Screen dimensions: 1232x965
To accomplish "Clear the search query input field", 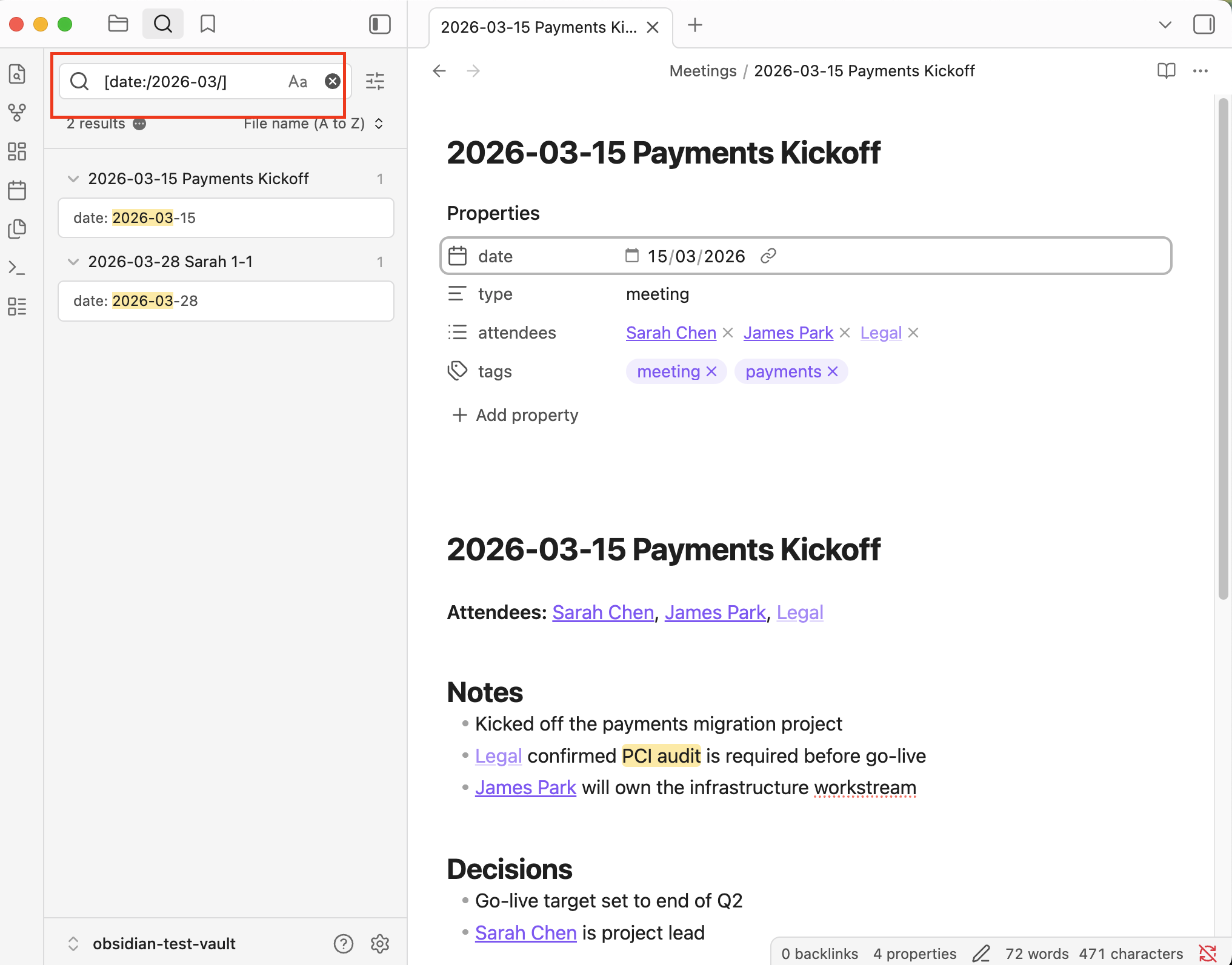I will tap(333, 81).
